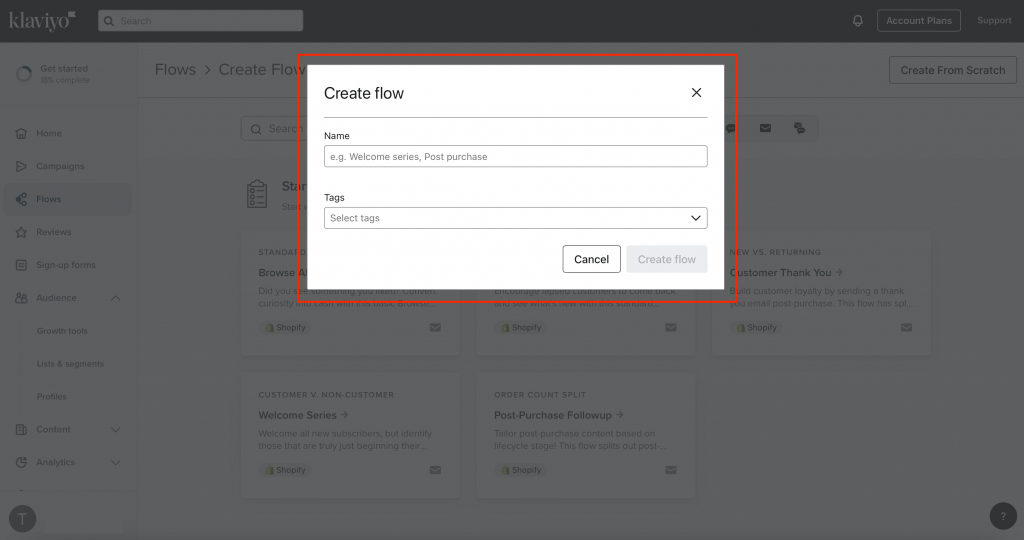Click the Analytics pie chart icon

pos(21,462)
